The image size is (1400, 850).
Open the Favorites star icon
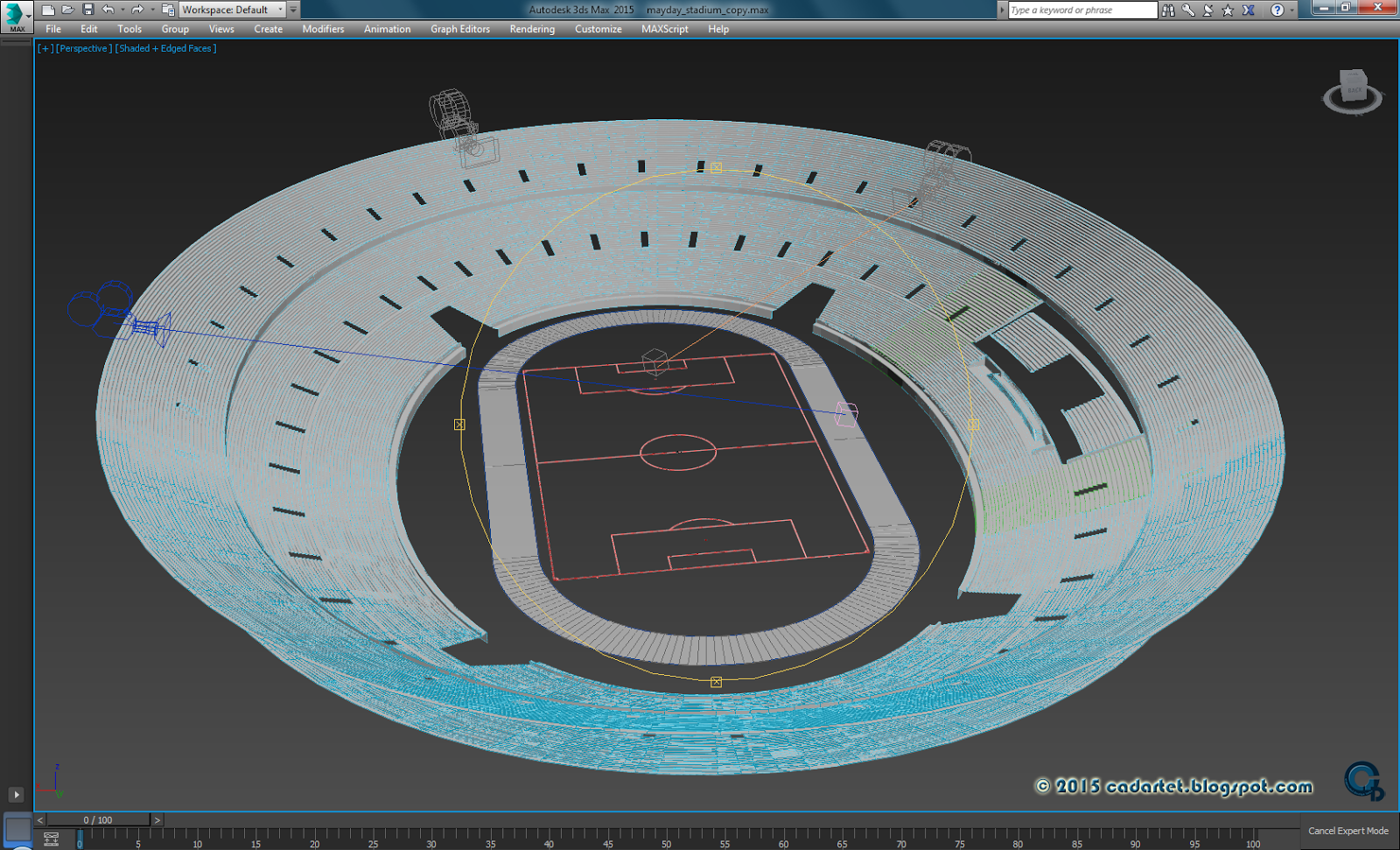point(1227,10)
